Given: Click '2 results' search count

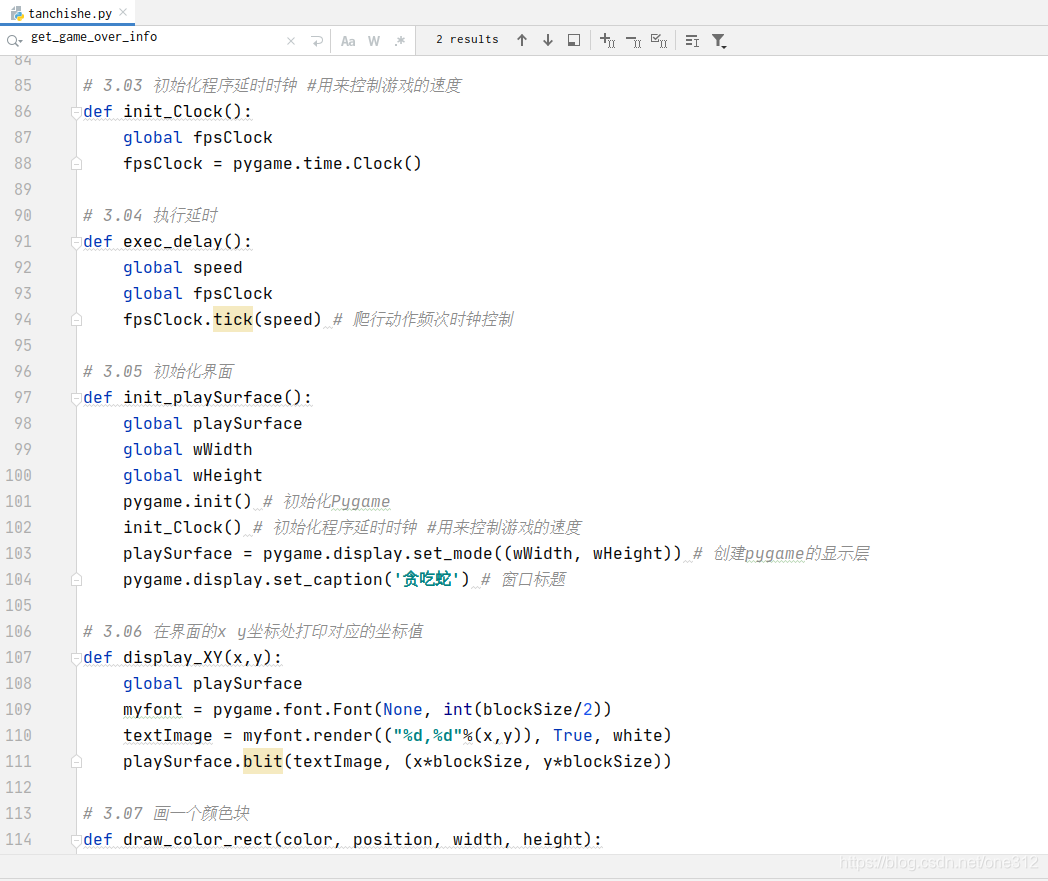Looking at the screenshot, I should click(467, 39).
